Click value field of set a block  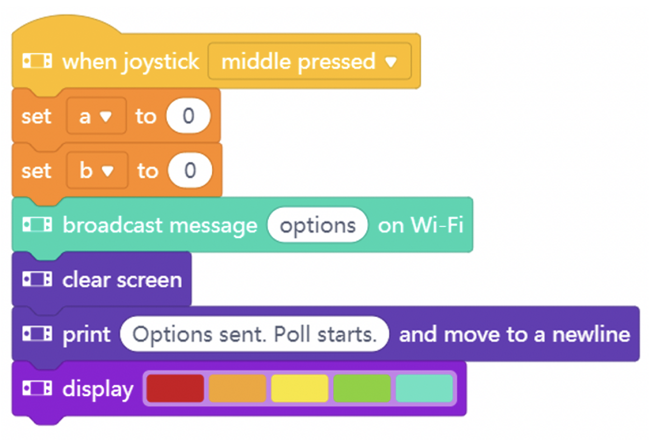point(188,116)
